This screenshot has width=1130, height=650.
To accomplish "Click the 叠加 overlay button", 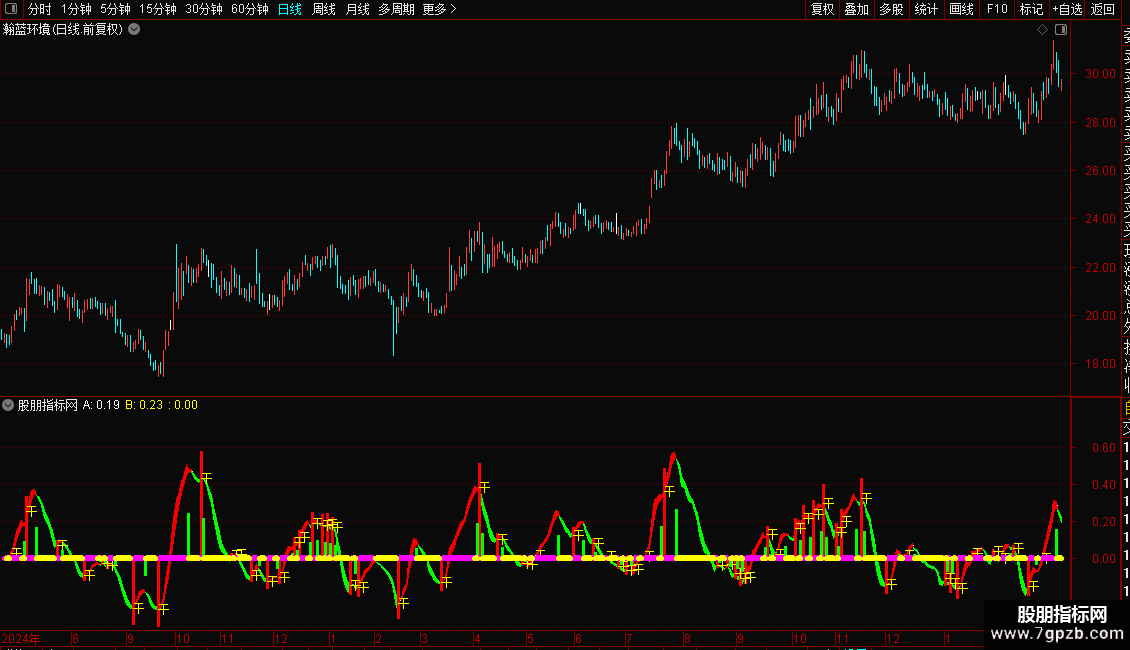I will [857, 9].
